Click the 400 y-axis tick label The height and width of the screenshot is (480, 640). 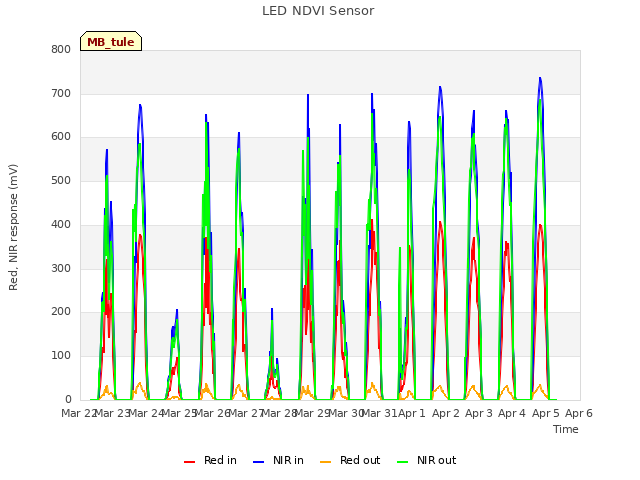pyautogui.click(x=61, y=224)
